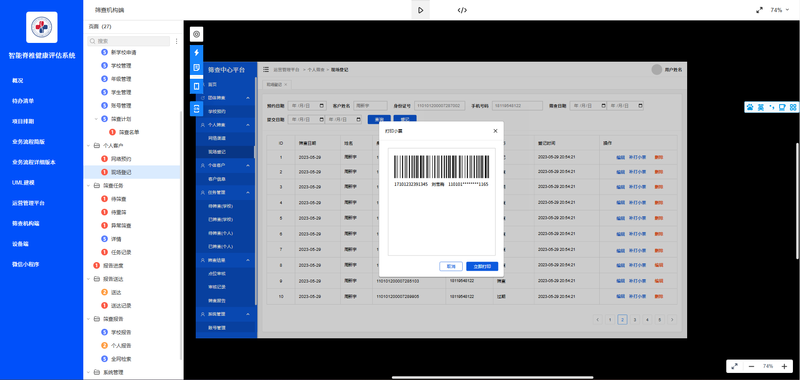Collapse the 个人筛查 prototype menu section
The image size is (800, 380).
click(248, 124)
